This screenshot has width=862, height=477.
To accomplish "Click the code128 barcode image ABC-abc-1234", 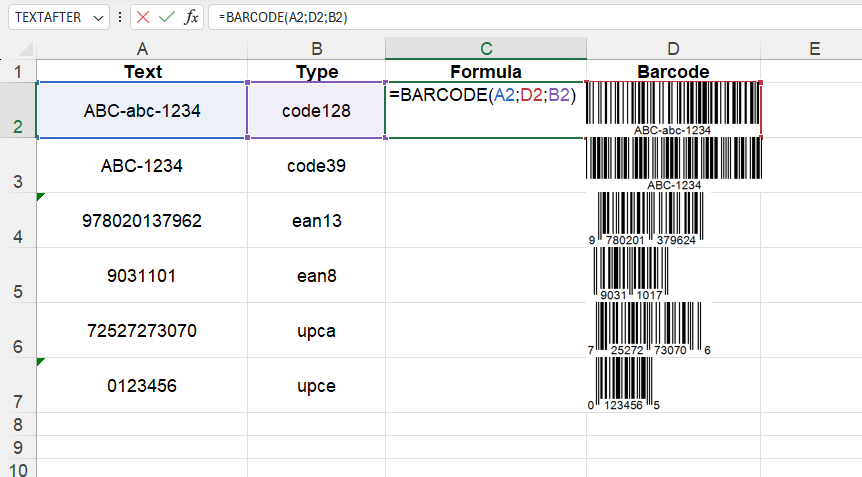I will click(x=673, y=109).
